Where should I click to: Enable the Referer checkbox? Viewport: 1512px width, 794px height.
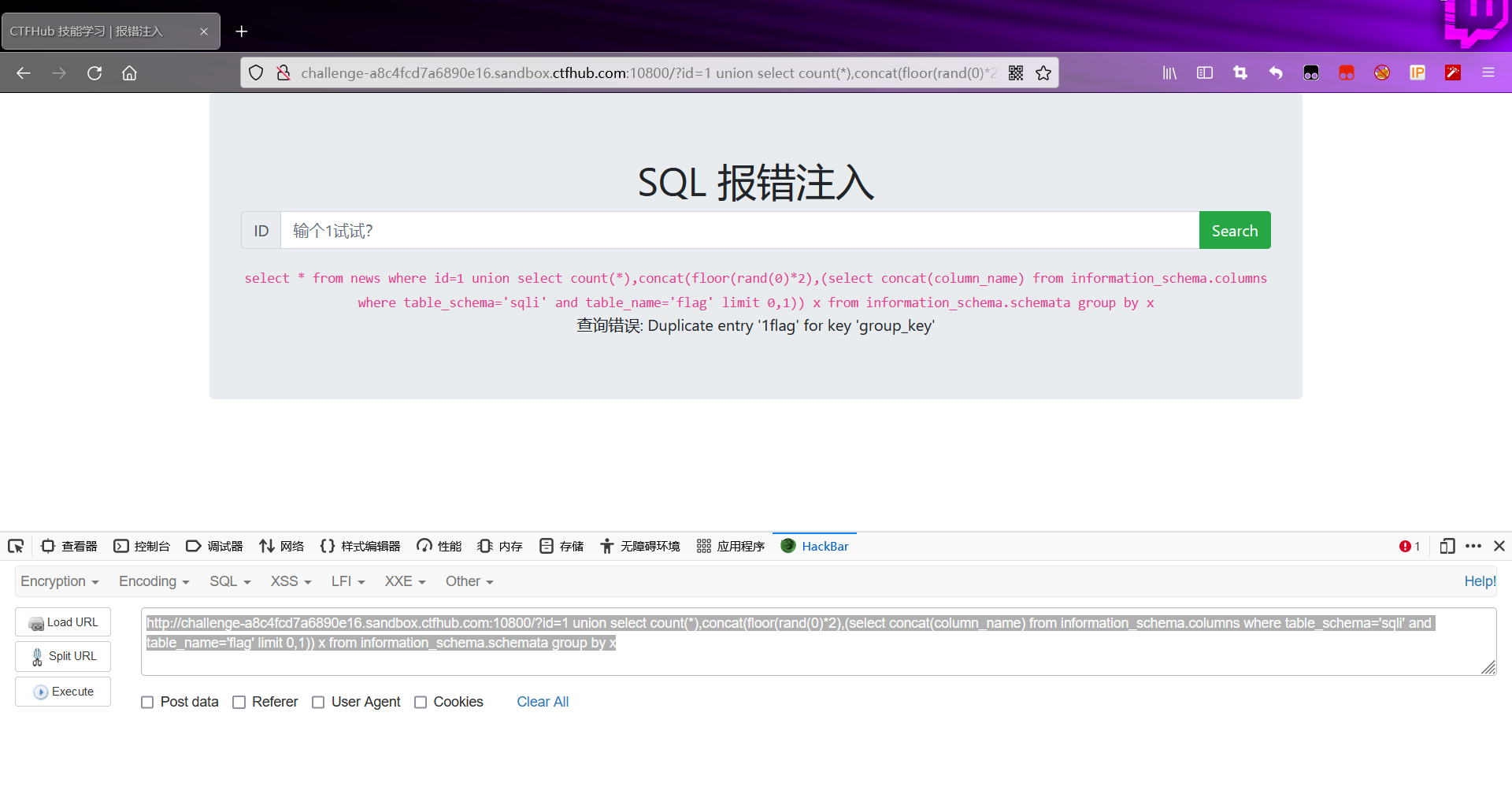click(239, 703)
